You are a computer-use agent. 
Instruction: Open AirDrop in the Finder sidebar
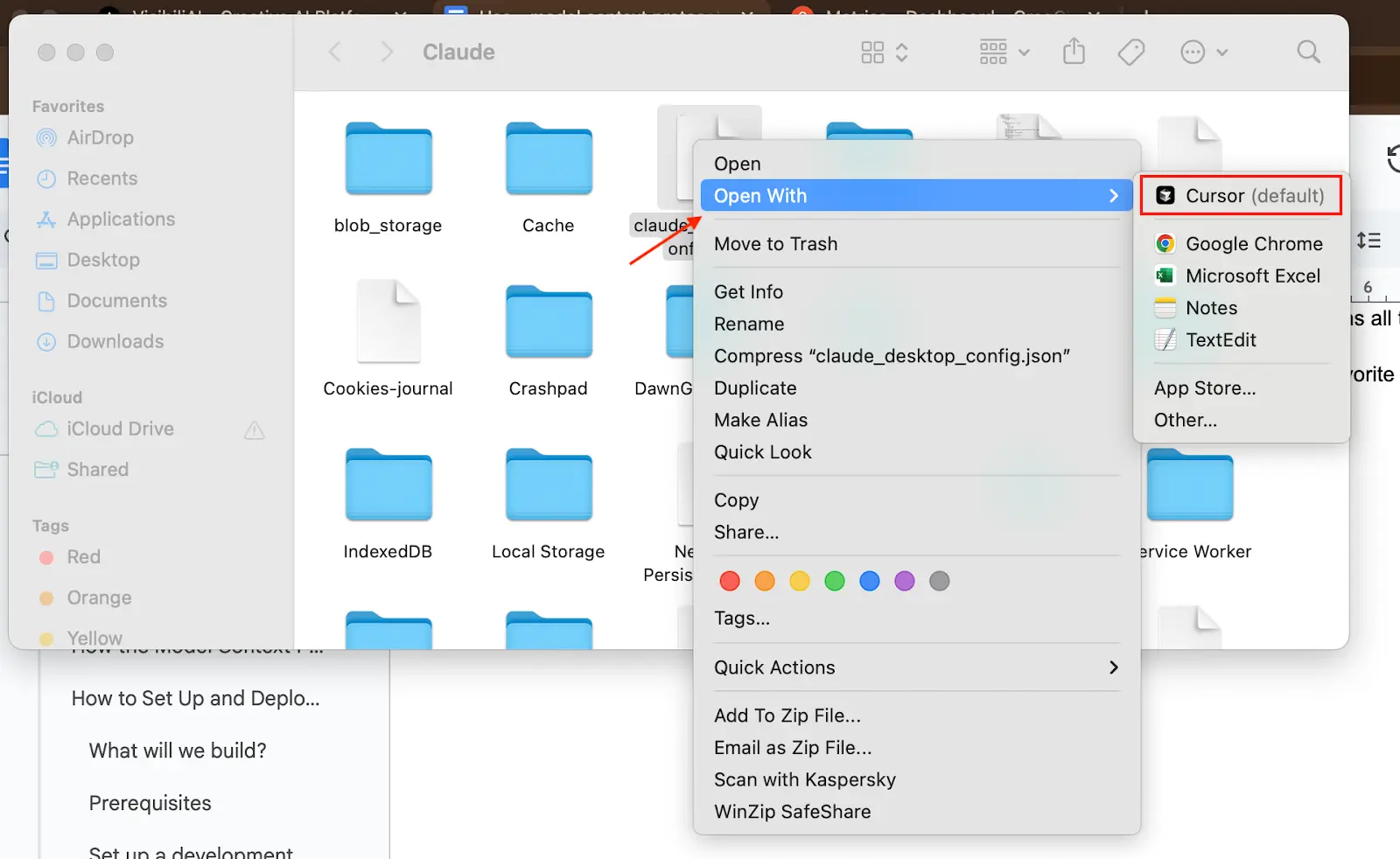pos(85,137)
